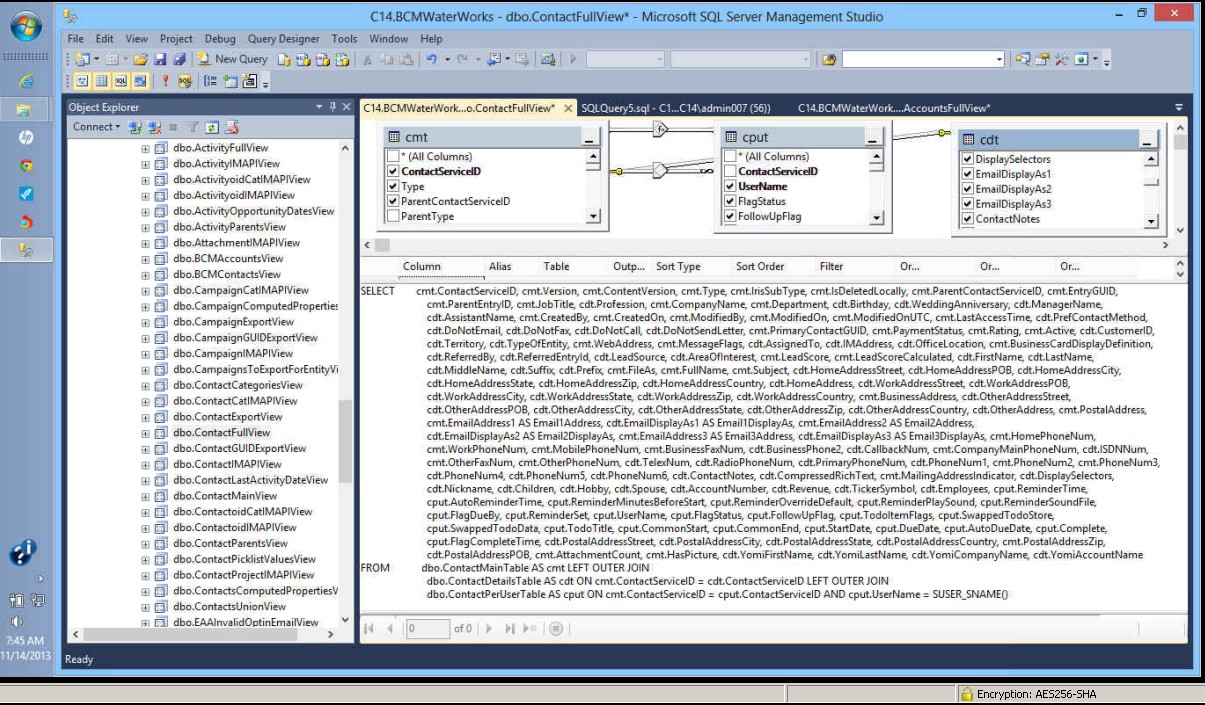Click the Find in Files icon

point(829,59)
